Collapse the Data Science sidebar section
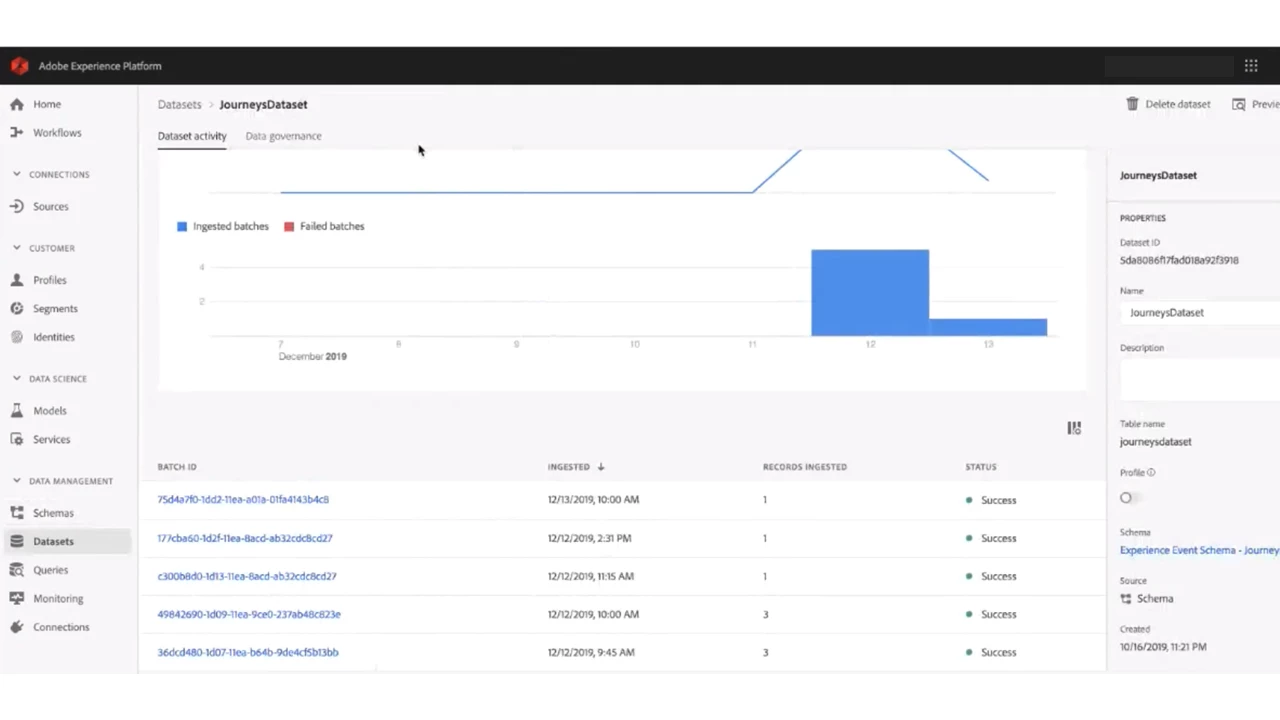The height and width of the screenshot is (720, 1280). tap(17, 379)
